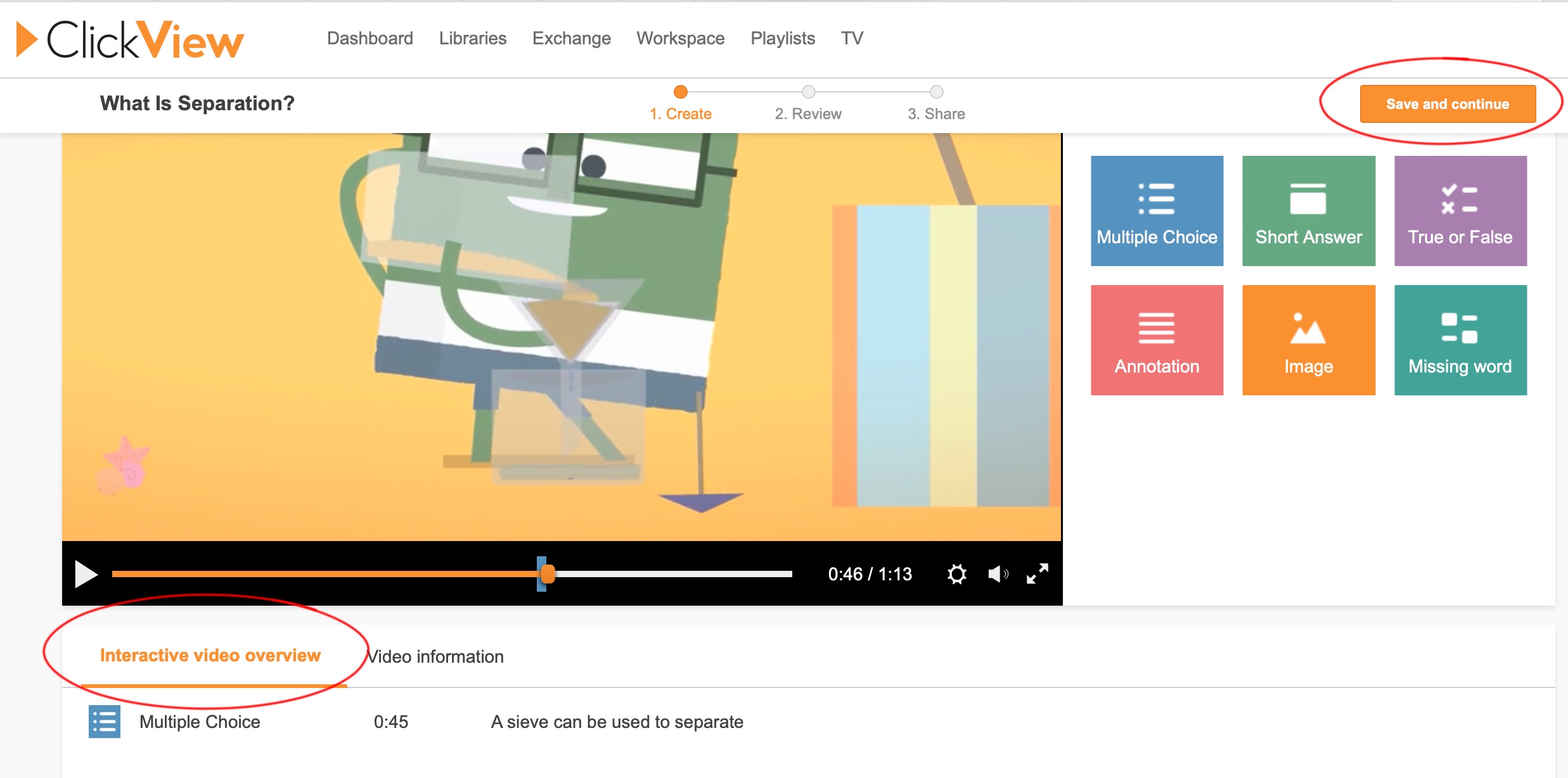Add a Multiple Choice question
1568x778 pixels.
click(1157, 211)
